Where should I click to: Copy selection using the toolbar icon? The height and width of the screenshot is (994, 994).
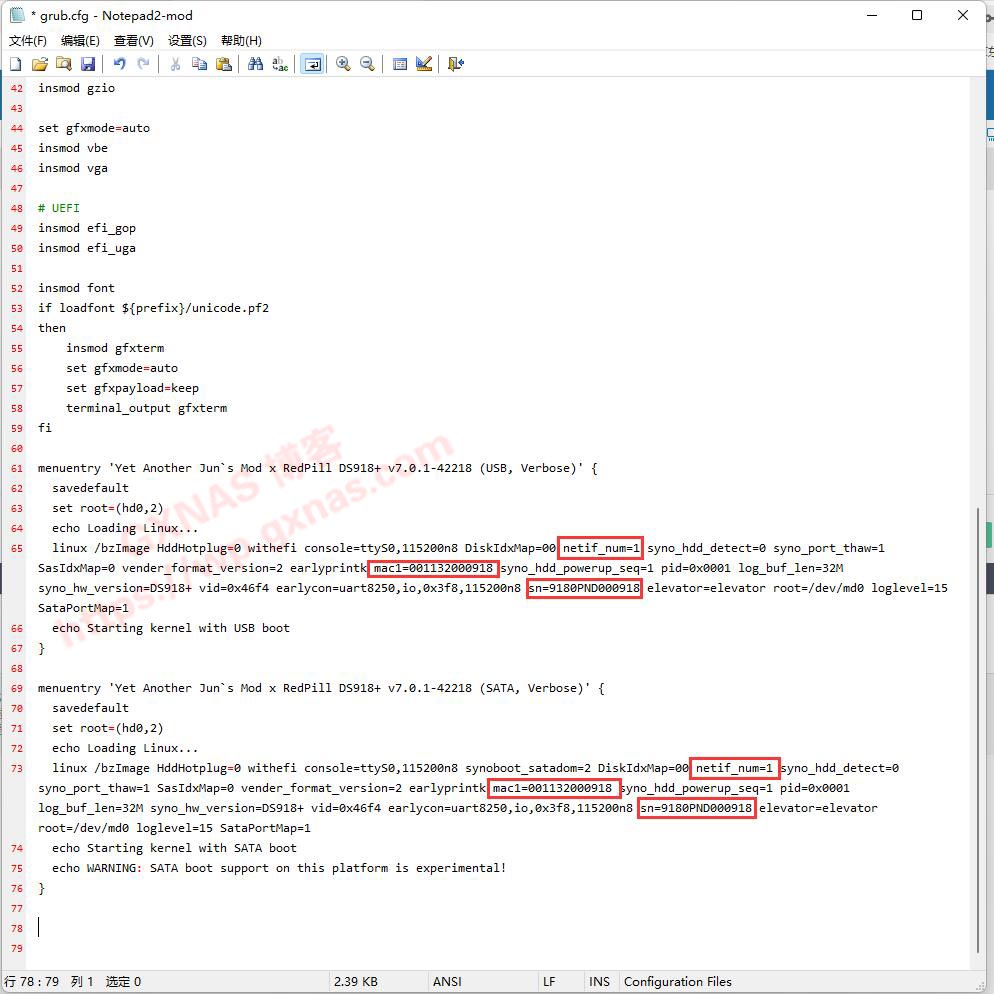199,64
